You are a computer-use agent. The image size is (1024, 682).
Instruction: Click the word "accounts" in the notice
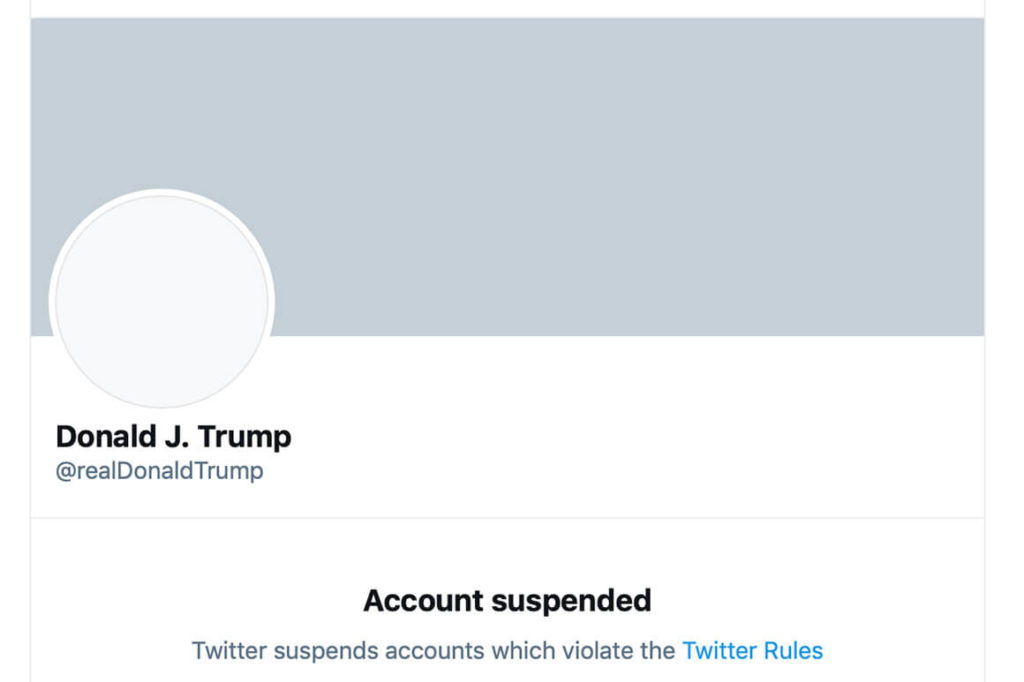click(420, 651)
